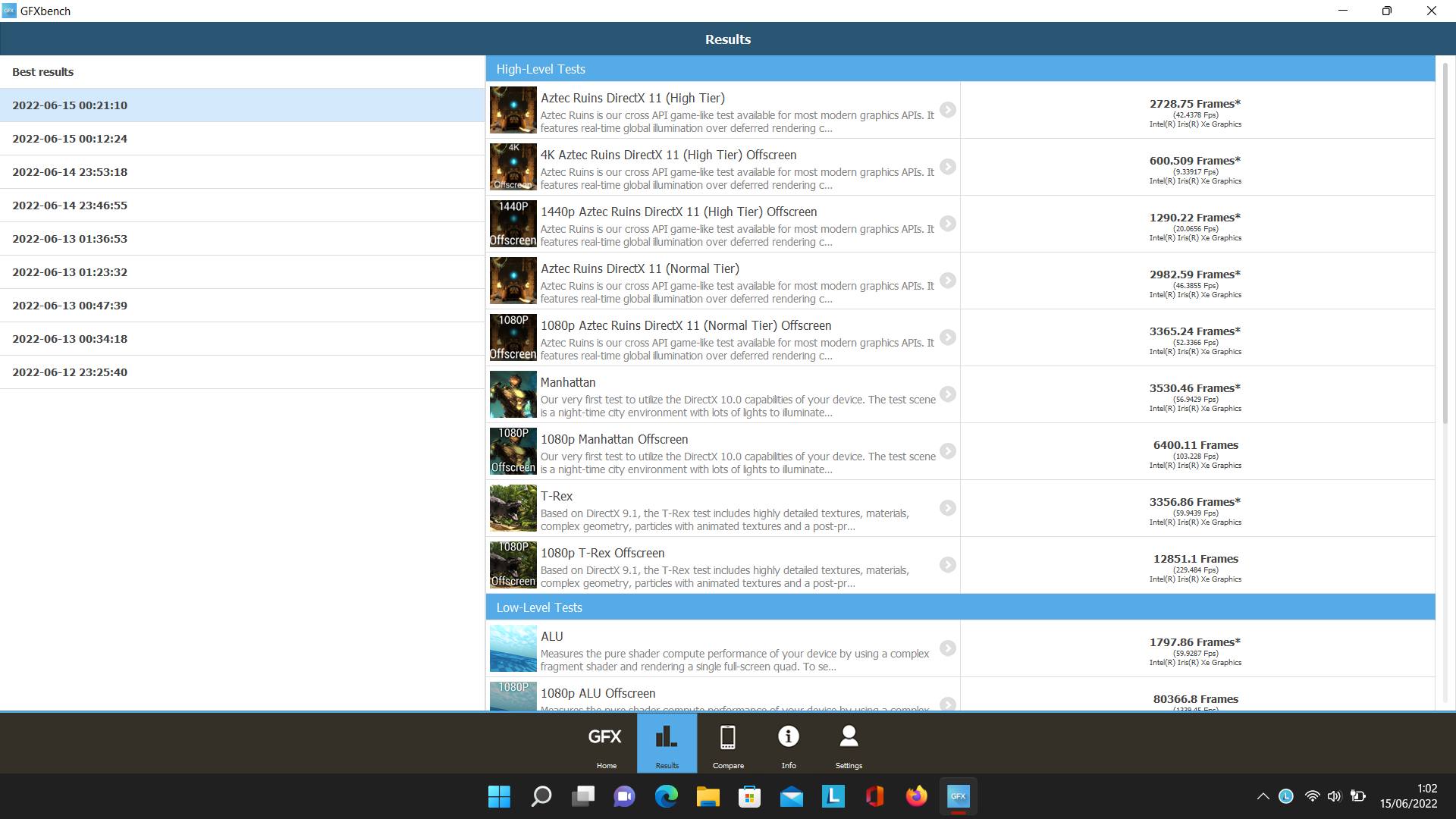Viewport: 1456px width, 819px height.
Task: Click the T-Rex test thumbnail
Action: [513, 508]
